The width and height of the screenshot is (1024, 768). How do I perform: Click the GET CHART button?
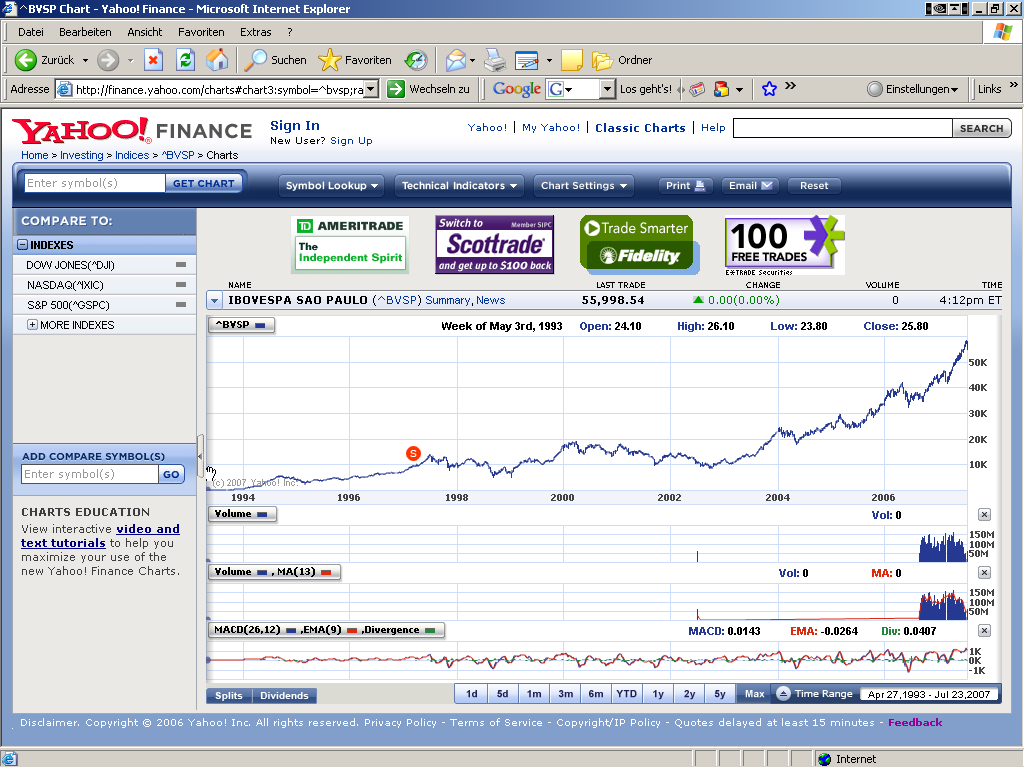(204, 184)
